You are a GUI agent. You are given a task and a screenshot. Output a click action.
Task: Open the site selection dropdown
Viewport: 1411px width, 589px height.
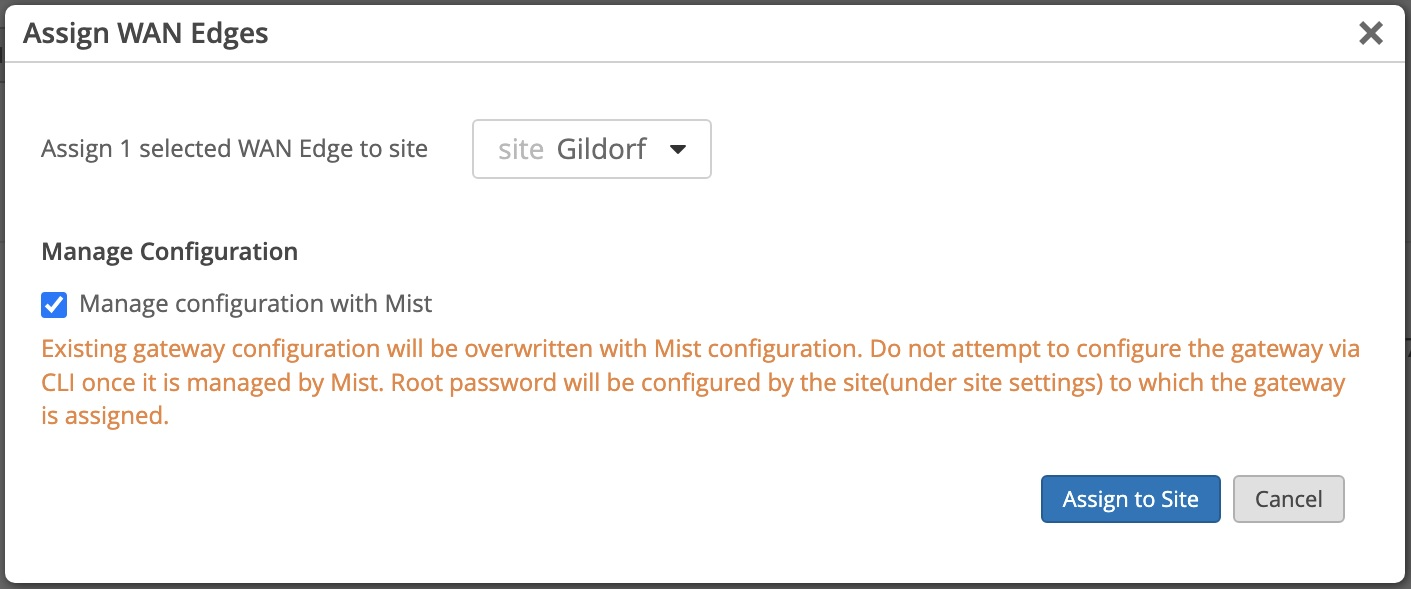(591, 149)
